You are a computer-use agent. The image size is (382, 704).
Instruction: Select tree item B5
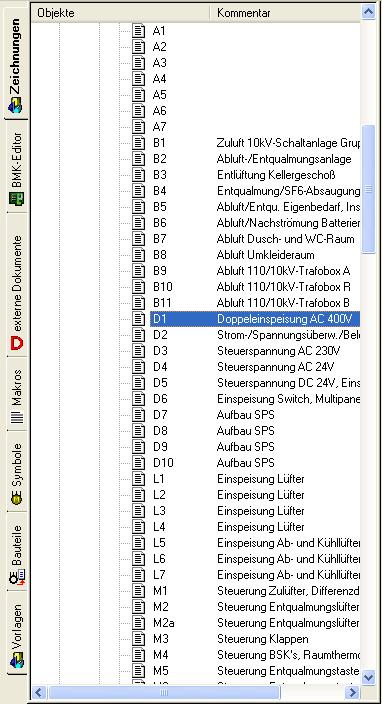pyautogui.click(x=159, y=207)
